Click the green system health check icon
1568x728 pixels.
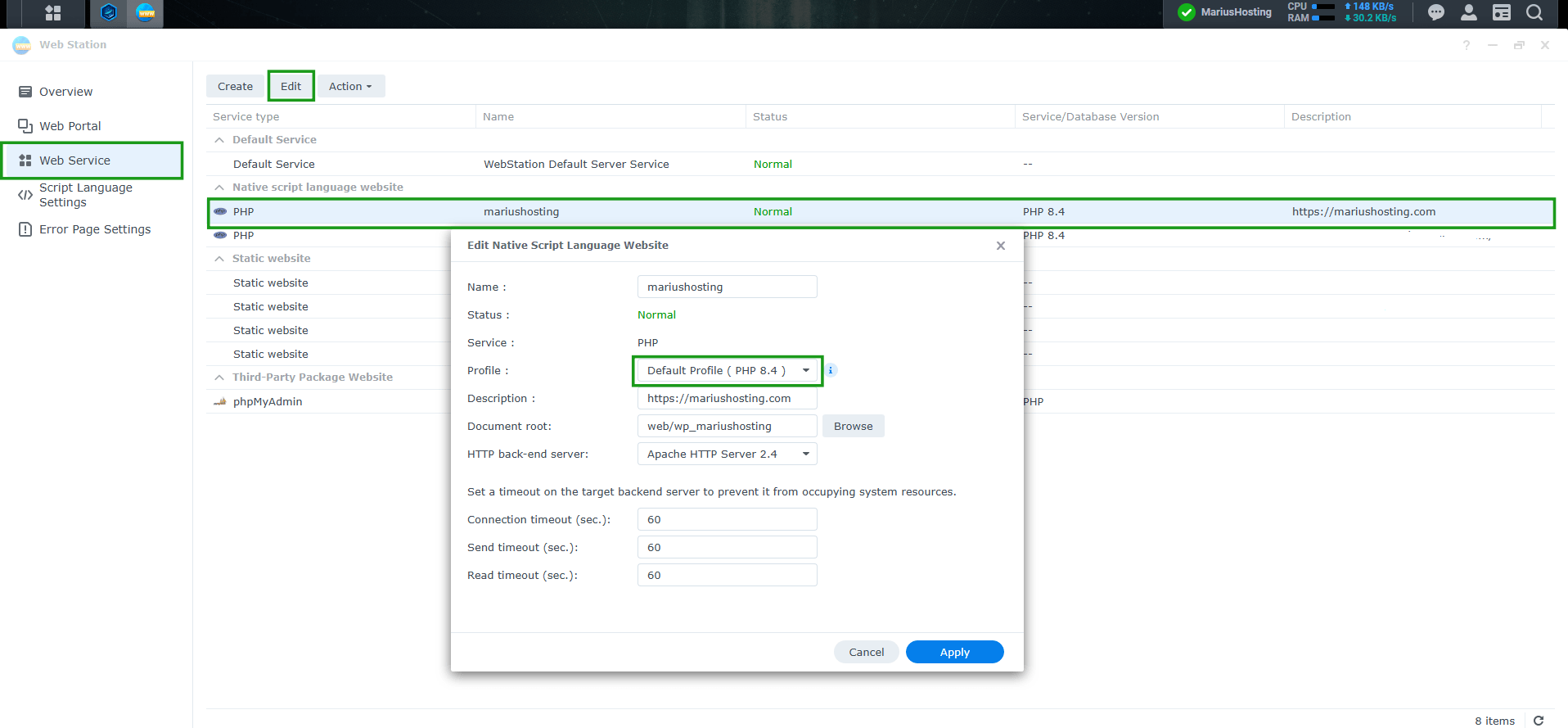tap(1186, 12)
